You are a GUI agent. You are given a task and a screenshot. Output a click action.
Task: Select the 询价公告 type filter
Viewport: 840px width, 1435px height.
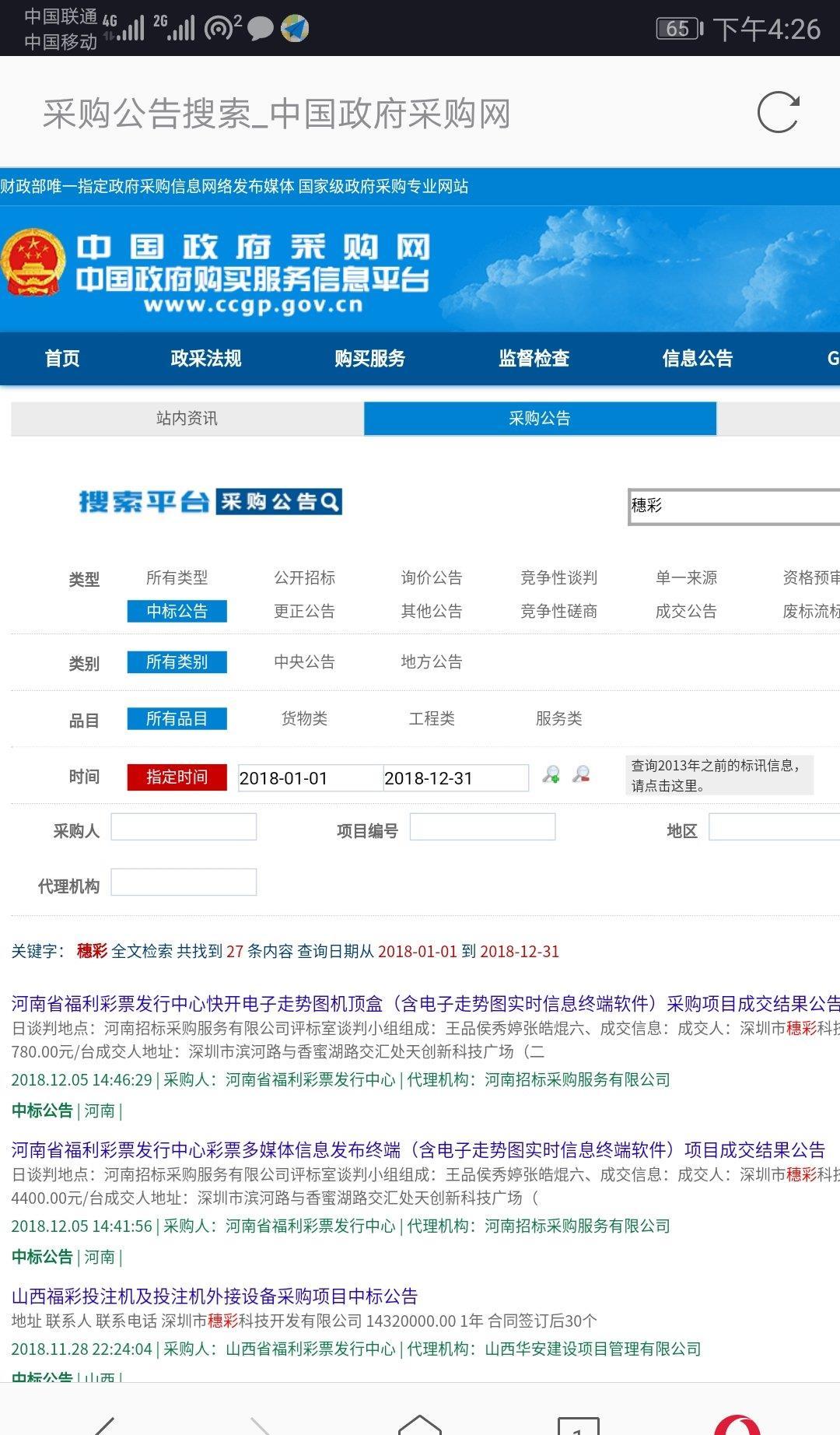432,577
